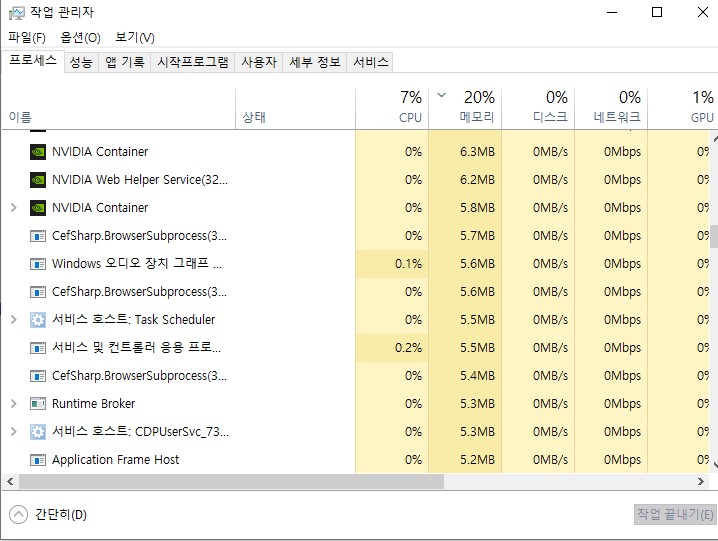The width and height of the screenshot is (718, 541).
Task: Open the 파일(F) menu
Action: 27,37
